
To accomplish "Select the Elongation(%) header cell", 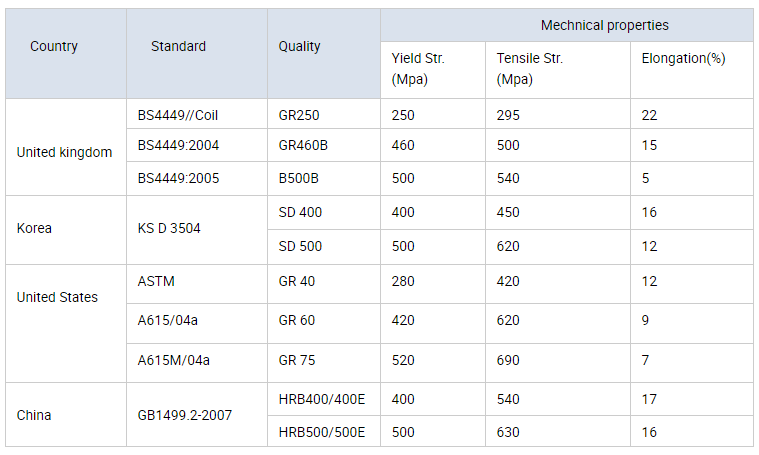I will (692, 70).
